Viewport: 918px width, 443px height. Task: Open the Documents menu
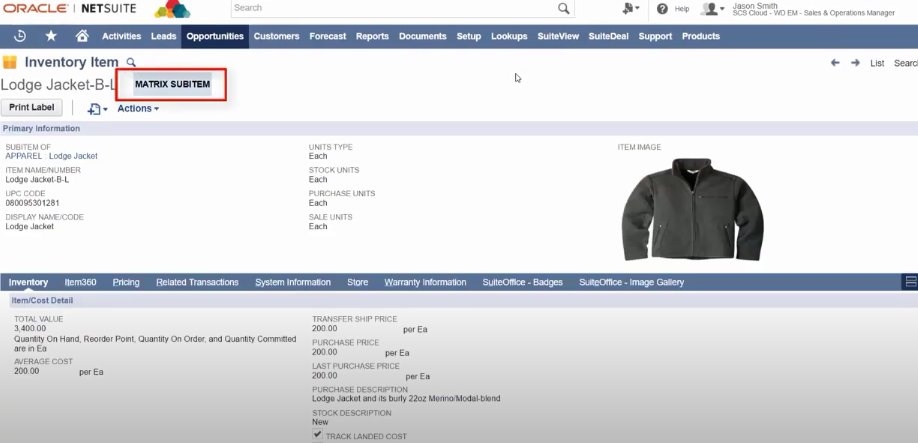(x=423, y=36)
